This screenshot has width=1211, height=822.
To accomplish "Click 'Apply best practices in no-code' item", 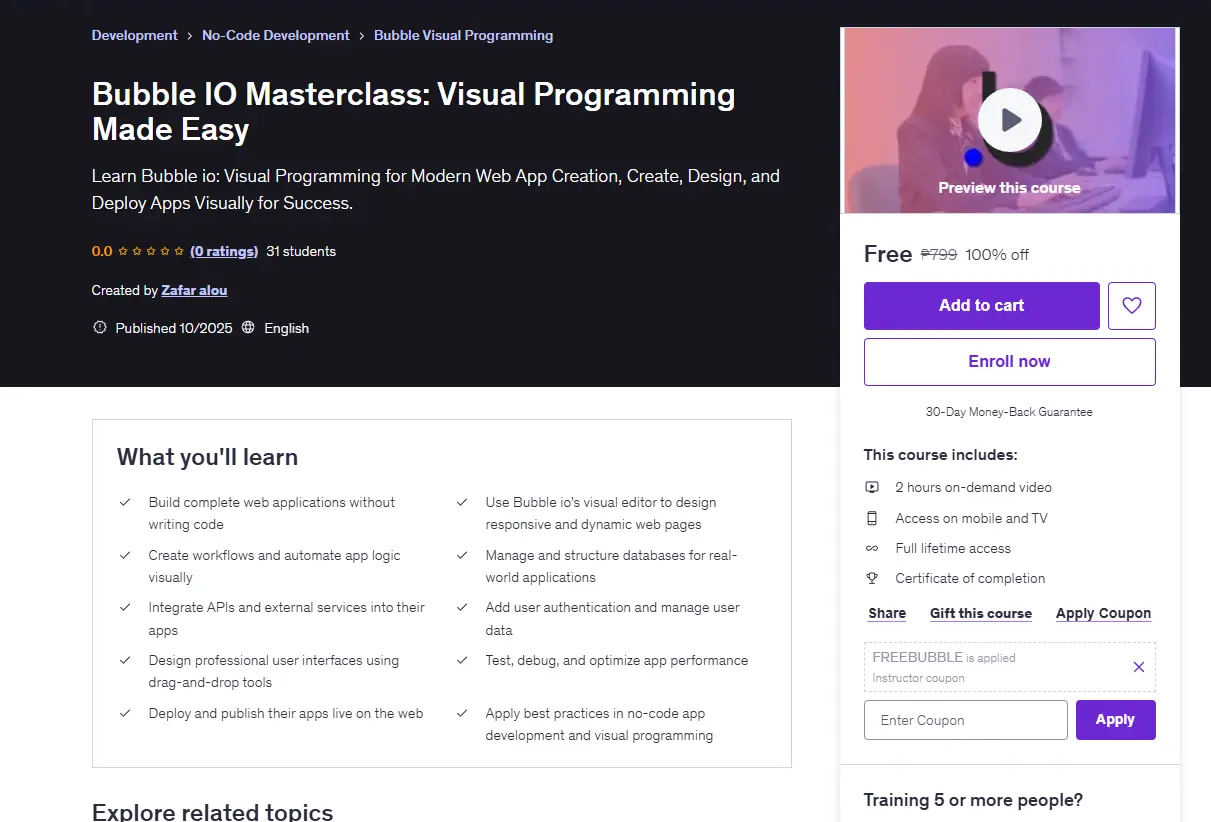I will (600, 725).
